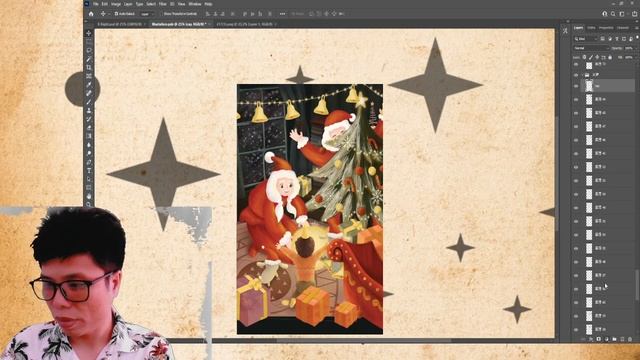
Task: Toggle lock transparent pixels
Action: point(584,57)
